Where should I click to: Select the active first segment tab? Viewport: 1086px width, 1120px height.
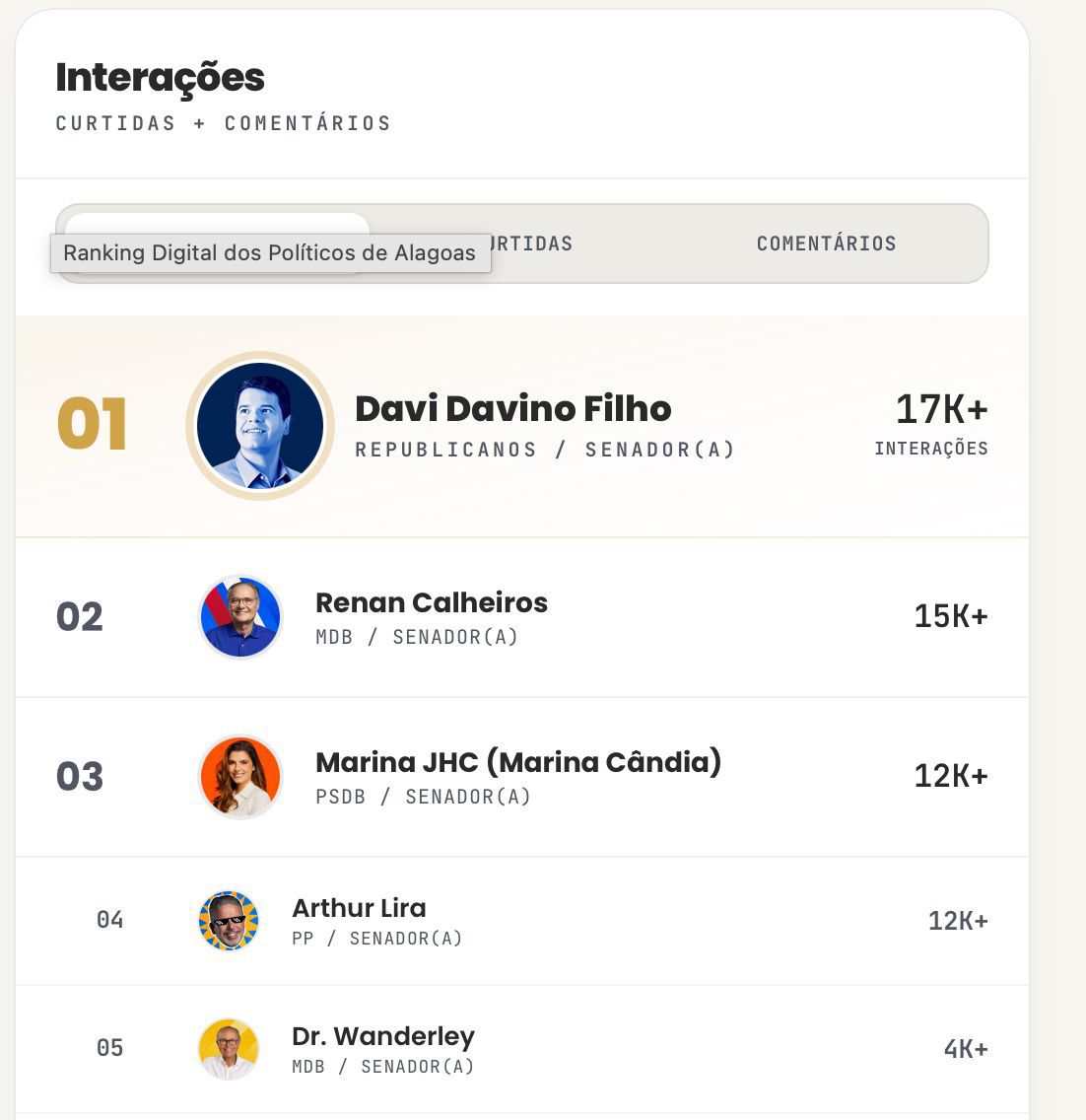(218, 244)
